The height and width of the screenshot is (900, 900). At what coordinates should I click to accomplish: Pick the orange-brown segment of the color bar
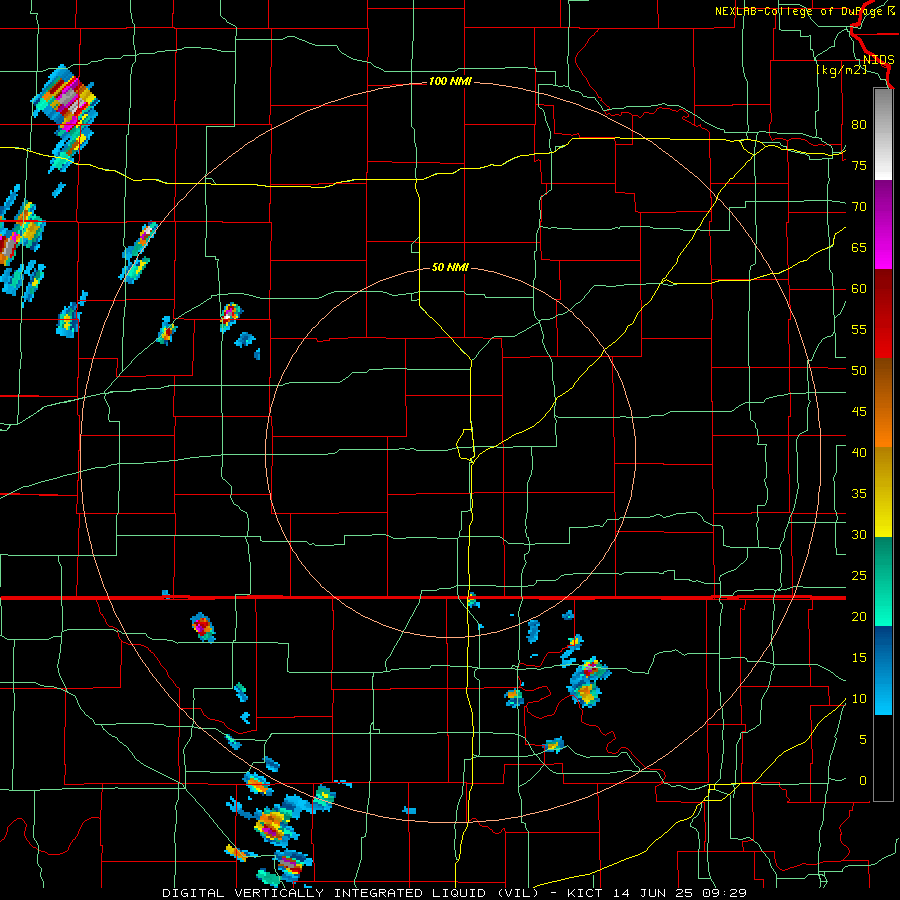point(883,402)
